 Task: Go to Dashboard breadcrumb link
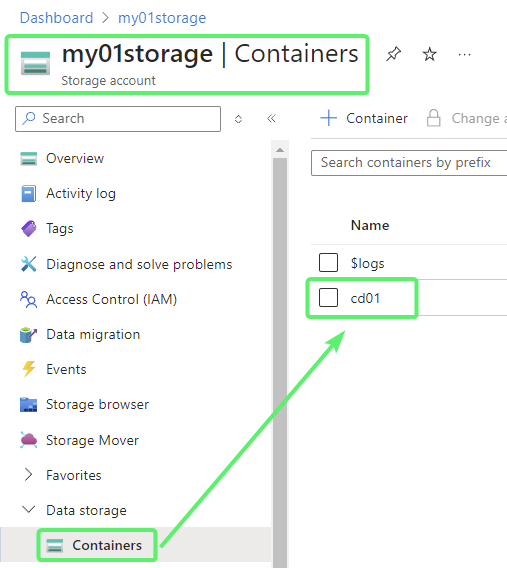56,18
